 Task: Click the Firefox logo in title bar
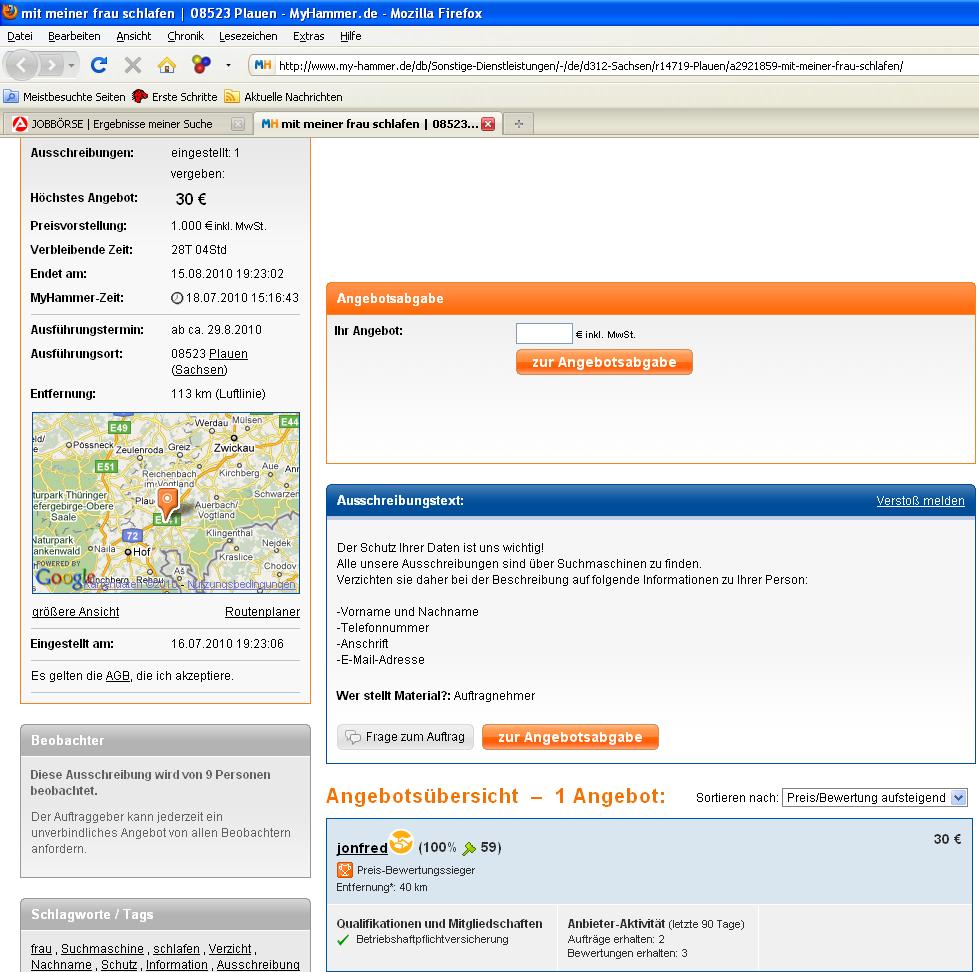[x=10, y=12]
